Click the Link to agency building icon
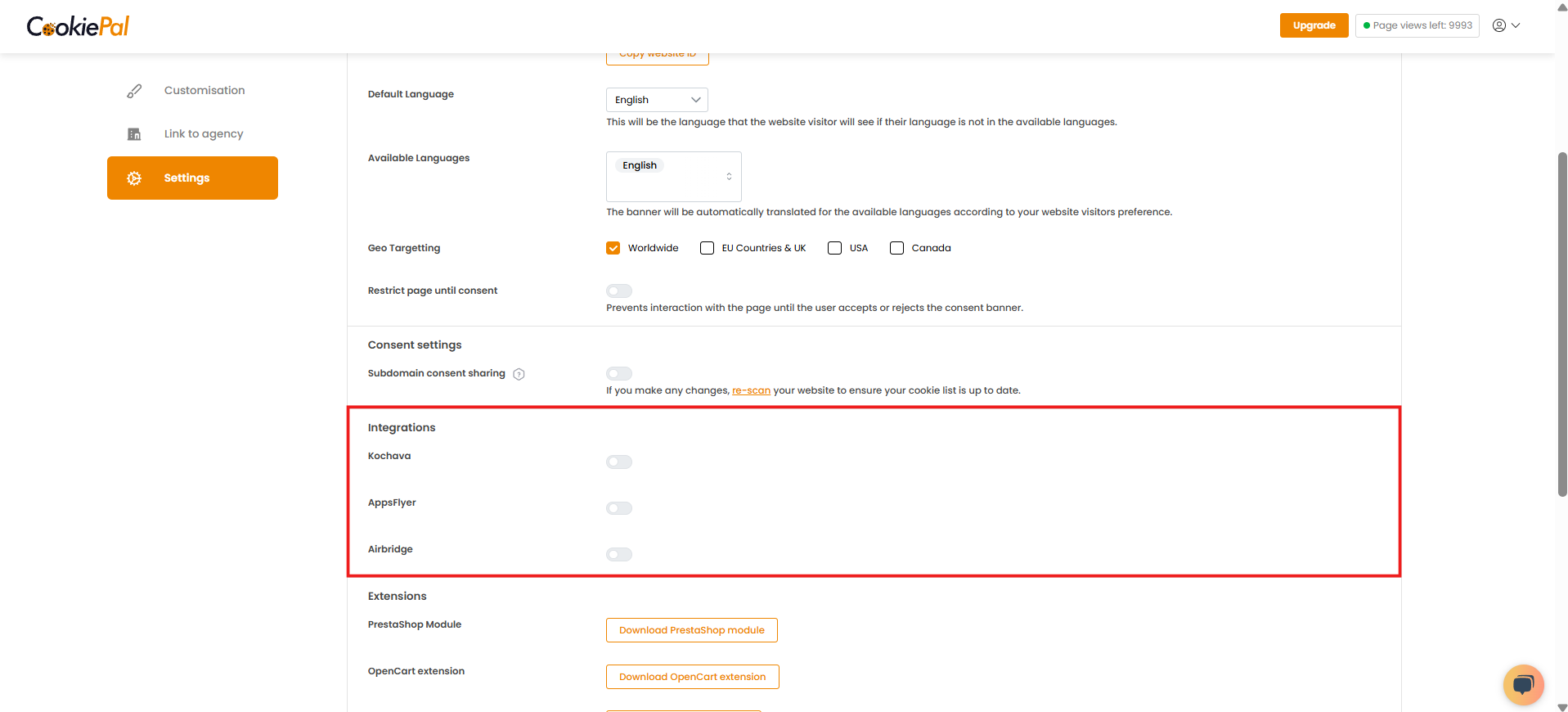Screen dimensions: 1568x712 click(134, 134)
